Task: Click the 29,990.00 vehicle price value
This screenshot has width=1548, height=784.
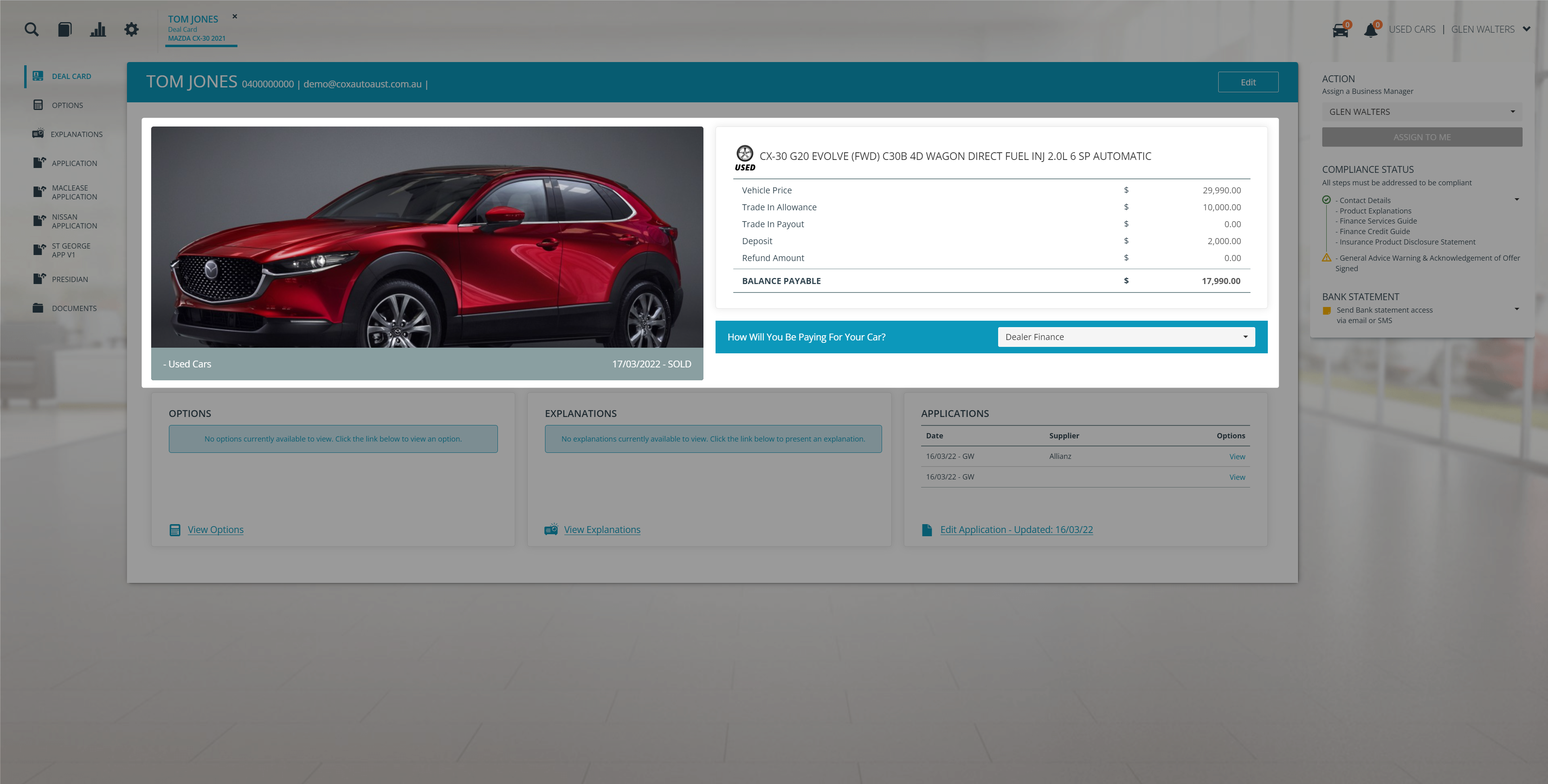Action: click(1221, 190)
